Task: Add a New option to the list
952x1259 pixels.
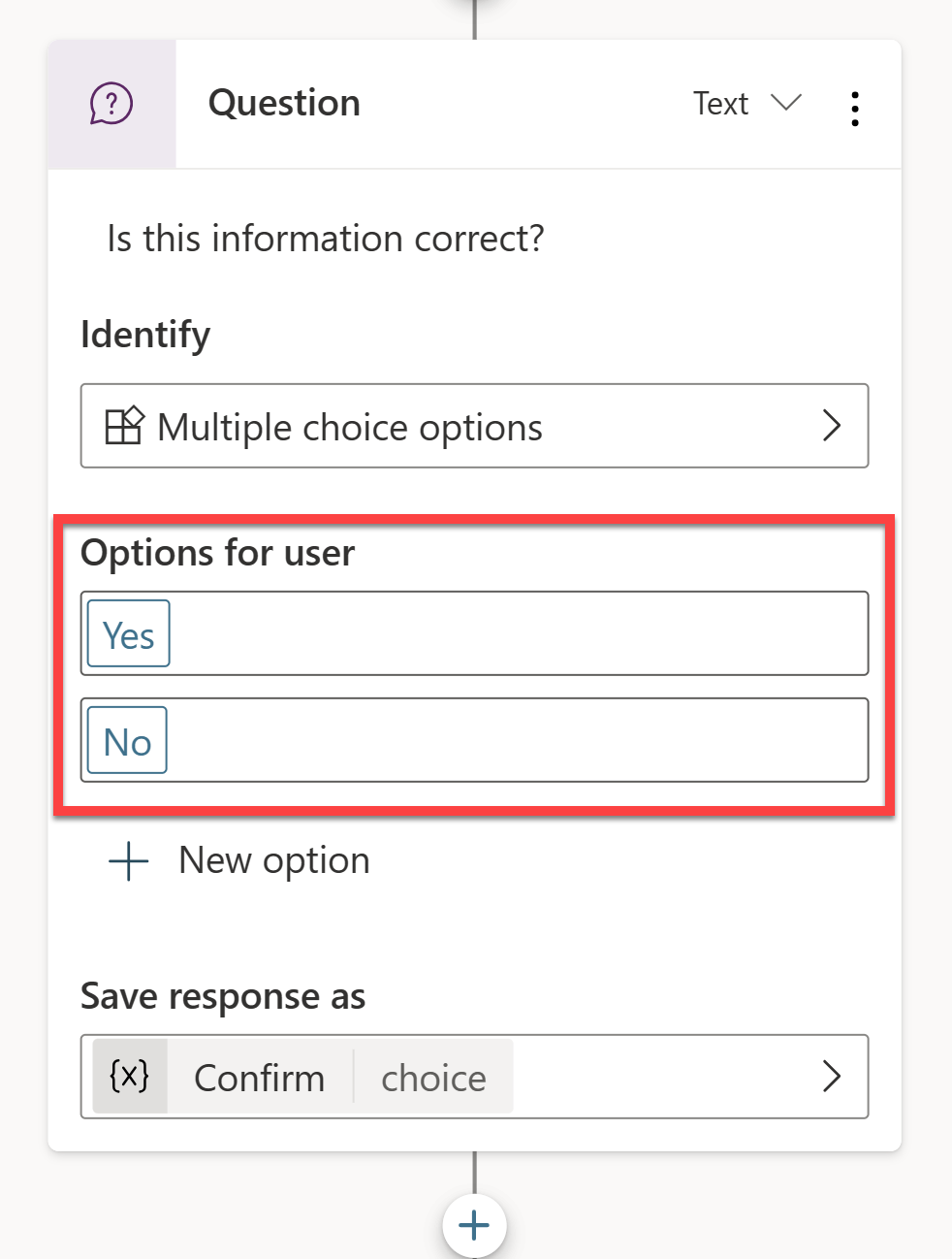Action: pyautogui.click(x=239, y=861)
